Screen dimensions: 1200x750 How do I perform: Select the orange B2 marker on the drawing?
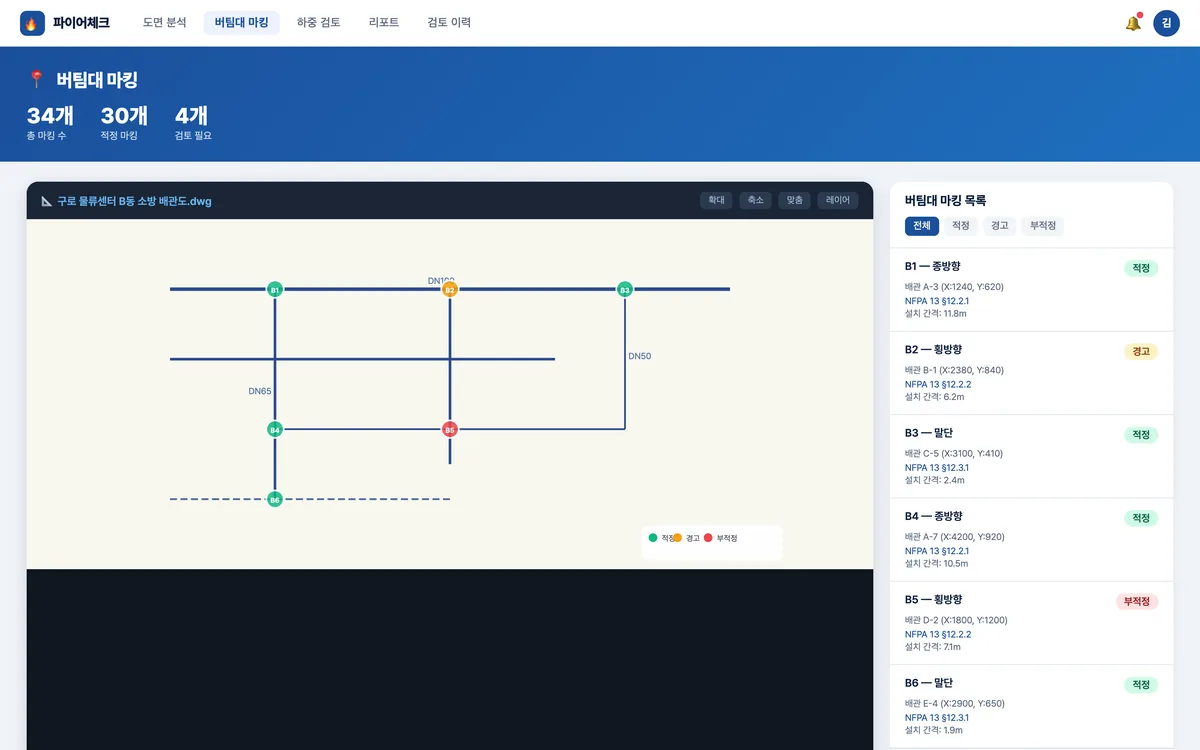point(450,289)
